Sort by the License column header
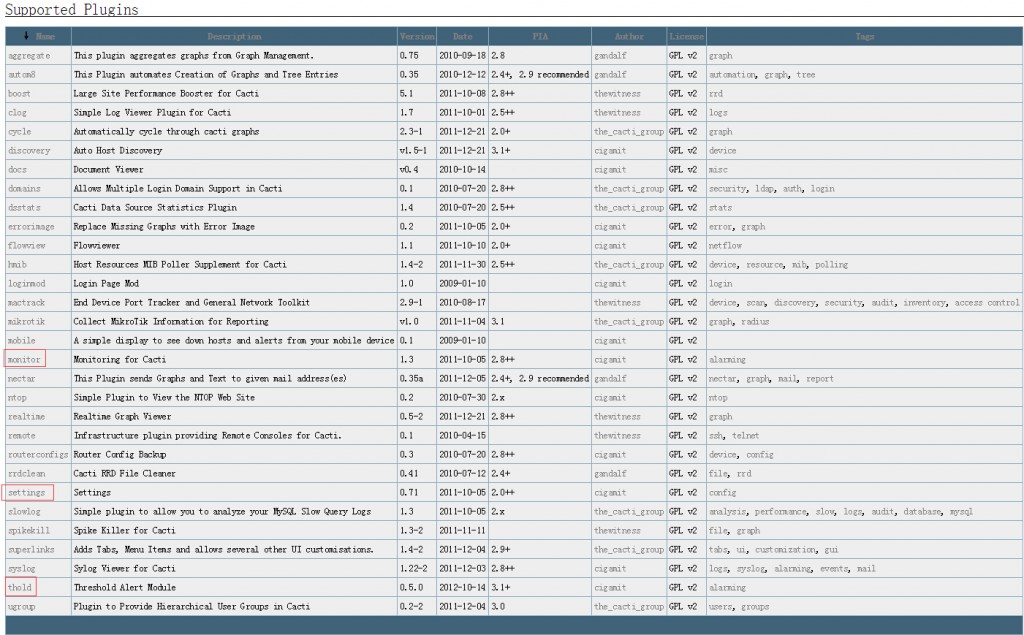This screenshot has height=635, width=1024. pyautogui.click(x=686, y=37)
